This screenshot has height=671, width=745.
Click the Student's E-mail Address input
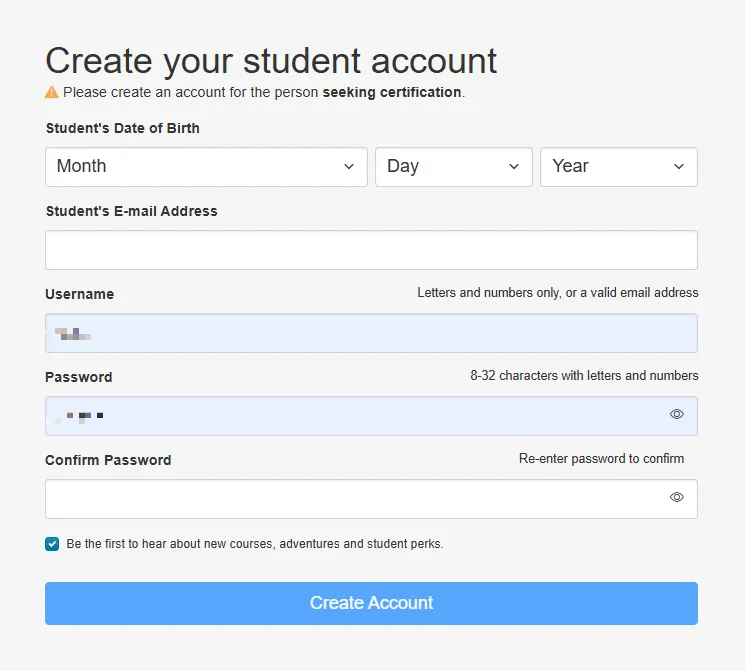point(371,250)
